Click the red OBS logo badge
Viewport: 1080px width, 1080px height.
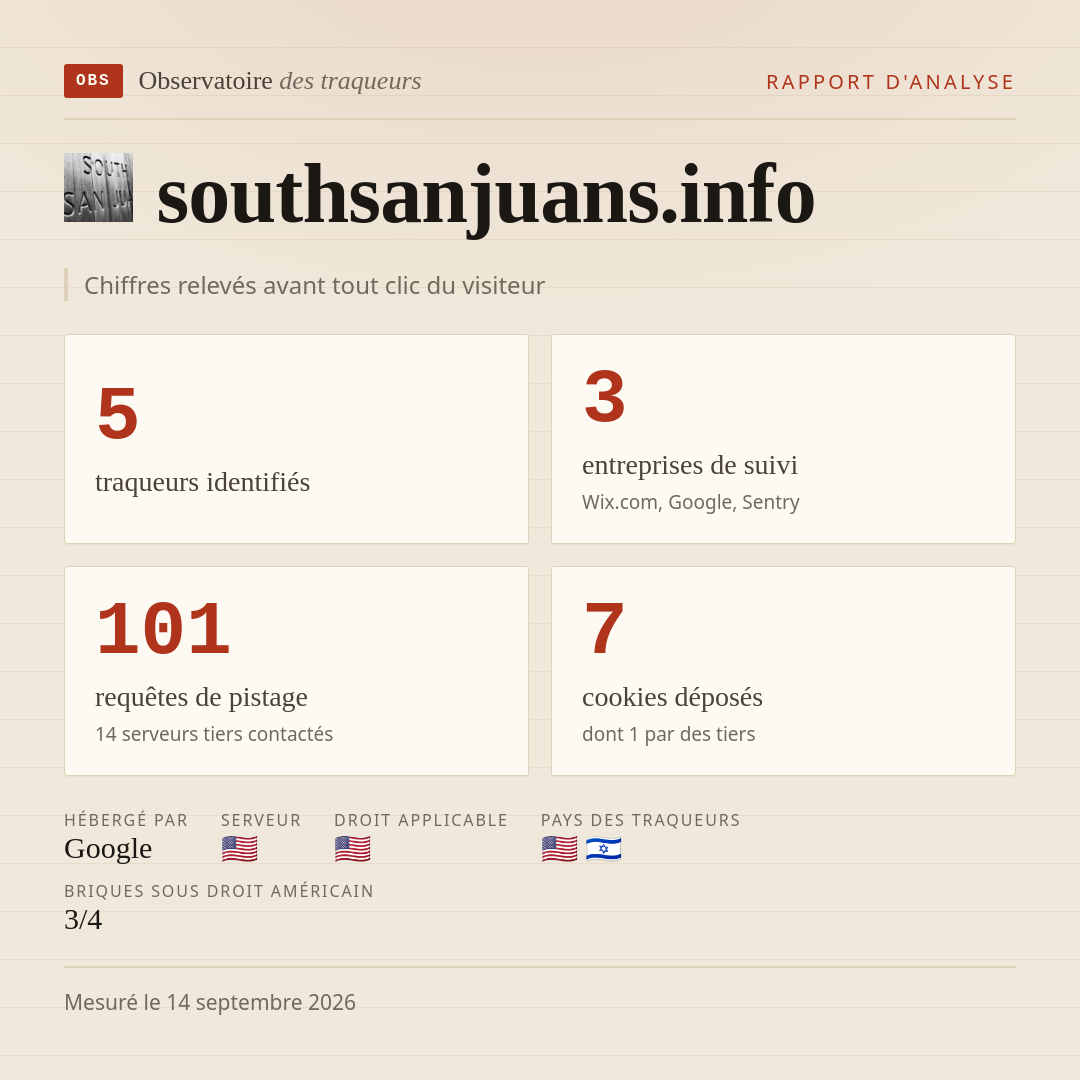(x=94, y=81)
